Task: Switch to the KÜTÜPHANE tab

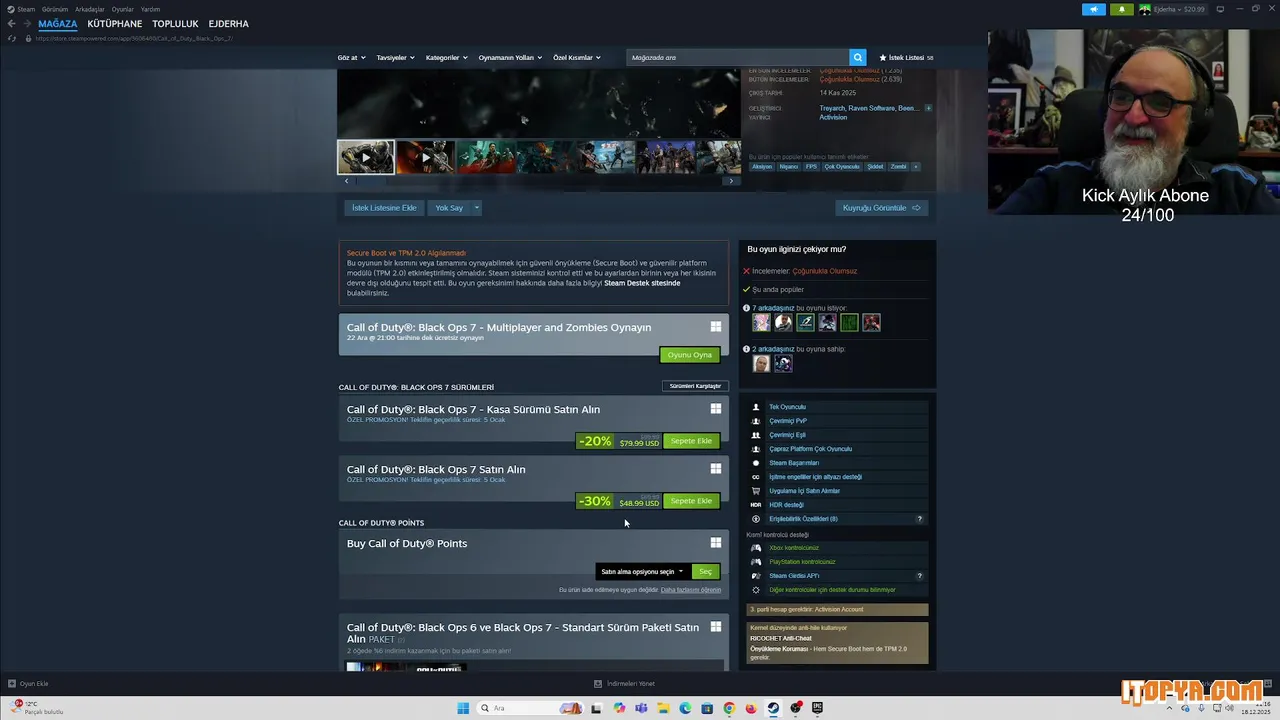Action: 114,24
